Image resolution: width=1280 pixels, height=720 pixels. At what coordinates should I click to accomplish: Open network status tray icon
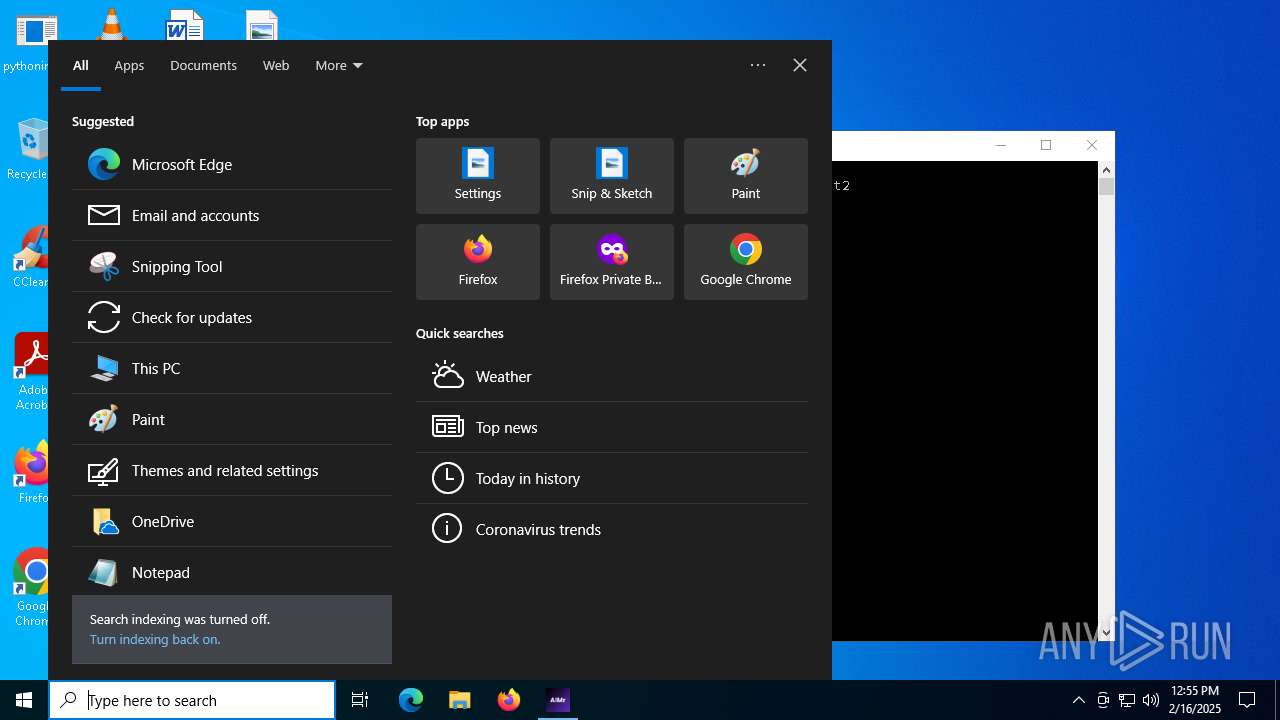point(1127,700)
